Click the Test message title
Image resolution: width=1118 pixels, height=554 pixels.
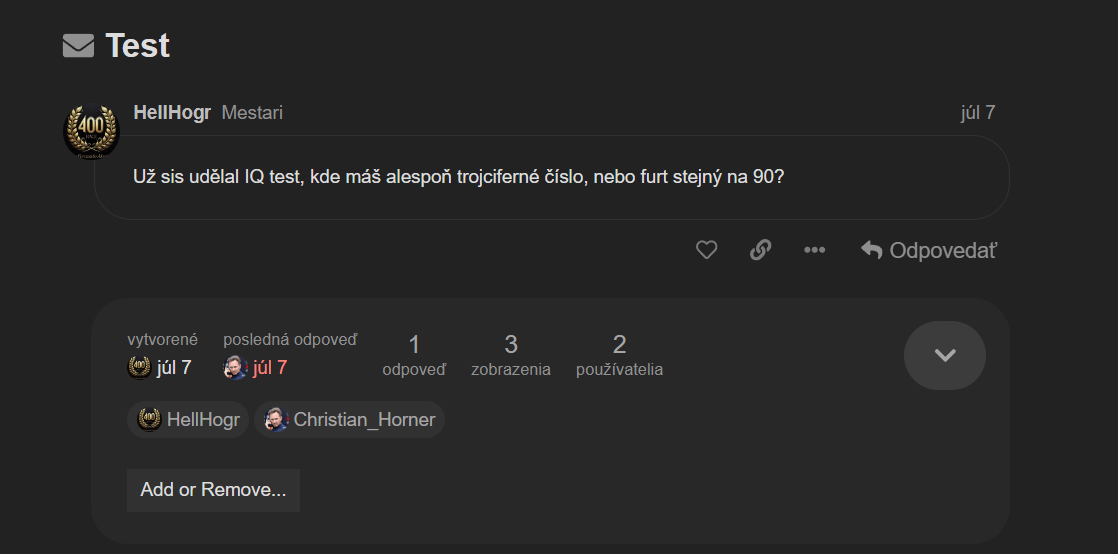[137, 46]
